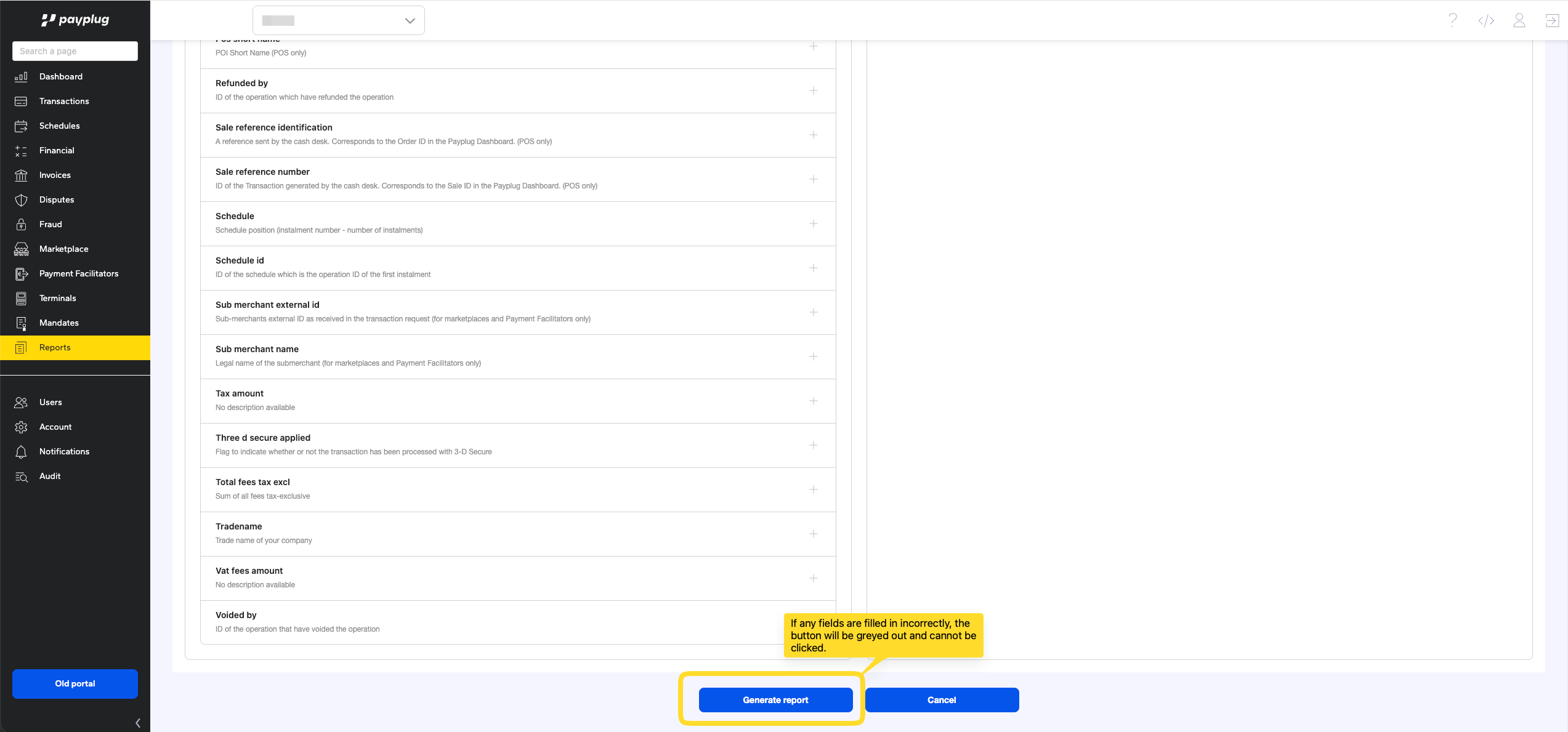Add the Tradename field with plus
Screen dimensions: 1568x732
(814, 534)
